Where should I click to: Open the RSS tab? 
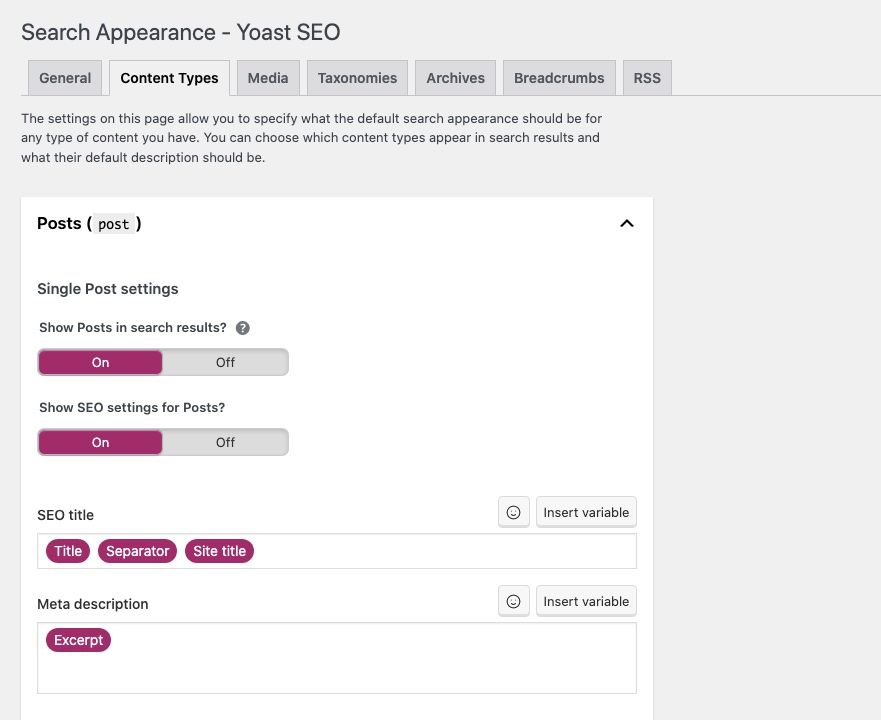pos(647,78)
